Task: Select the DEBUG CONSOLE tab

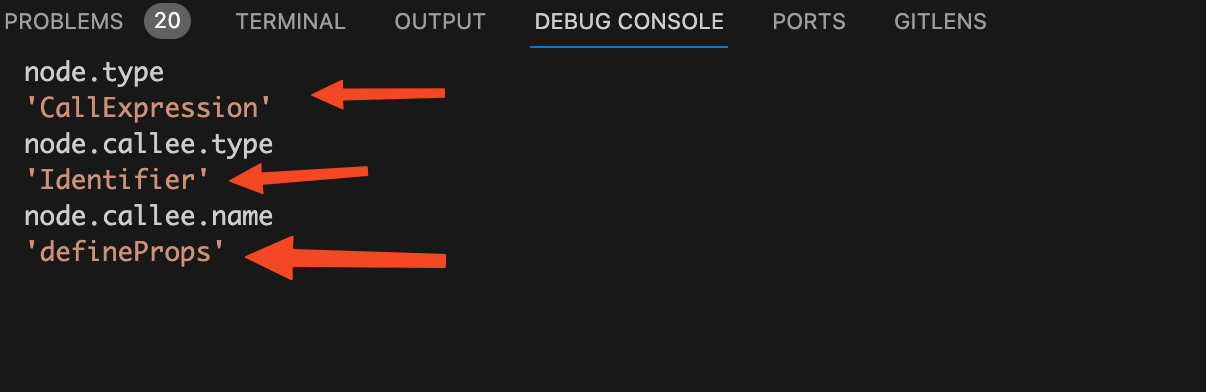Action: [629, 21]
